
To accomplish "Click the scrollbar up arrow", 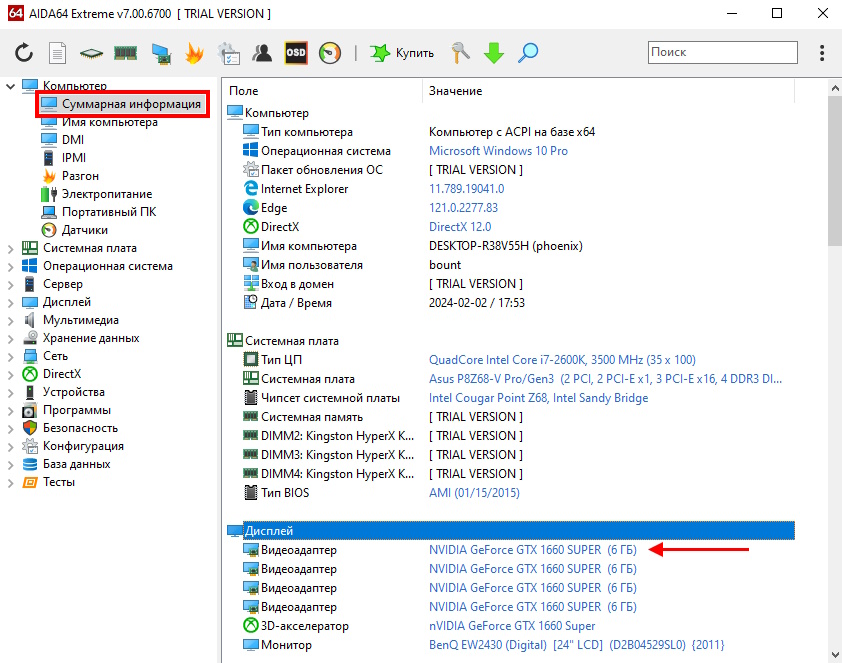I will pos(835,88).
